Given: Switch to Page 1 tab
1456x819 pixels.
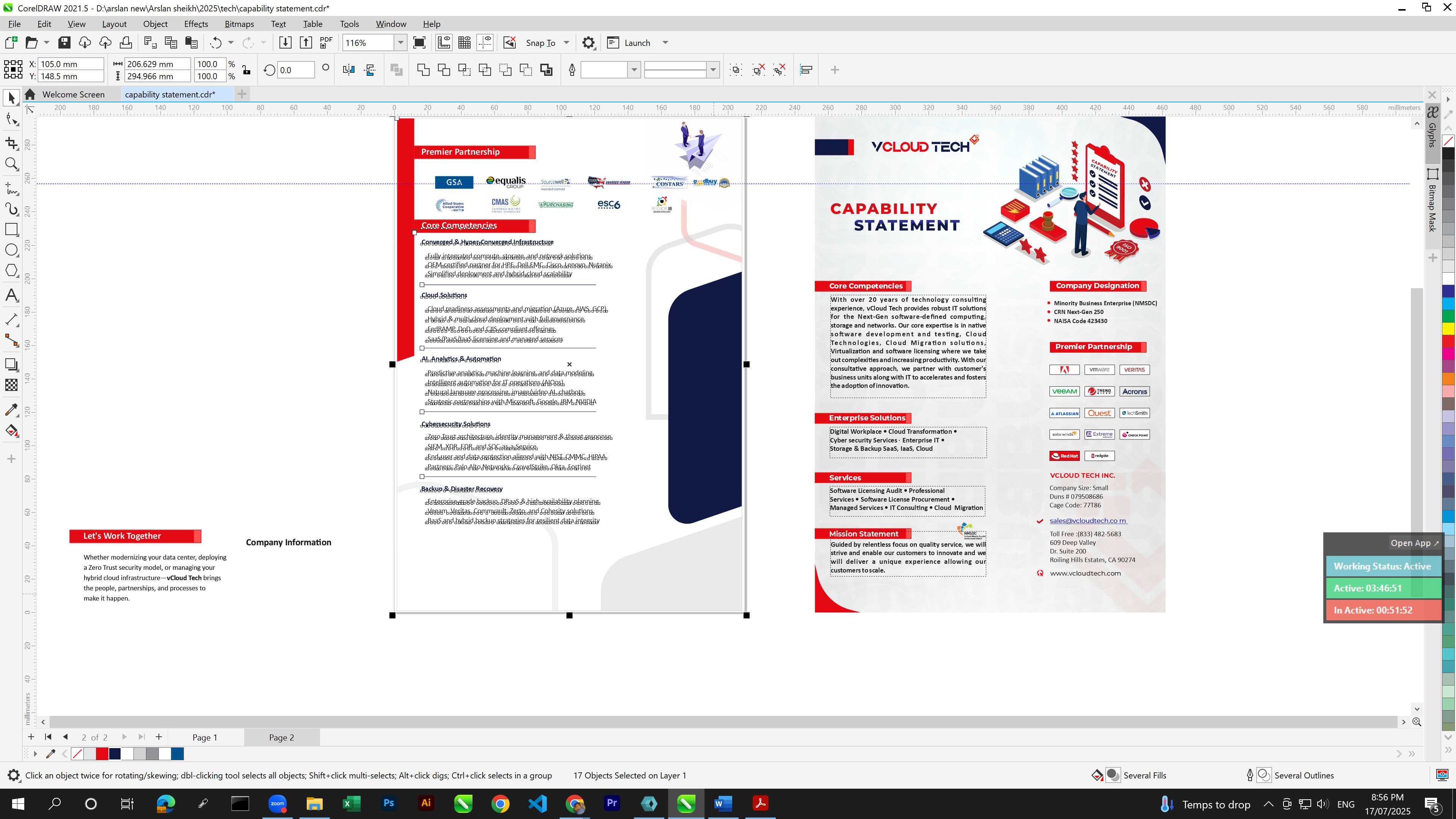Looking at the screenshot, I should point(205,737).
